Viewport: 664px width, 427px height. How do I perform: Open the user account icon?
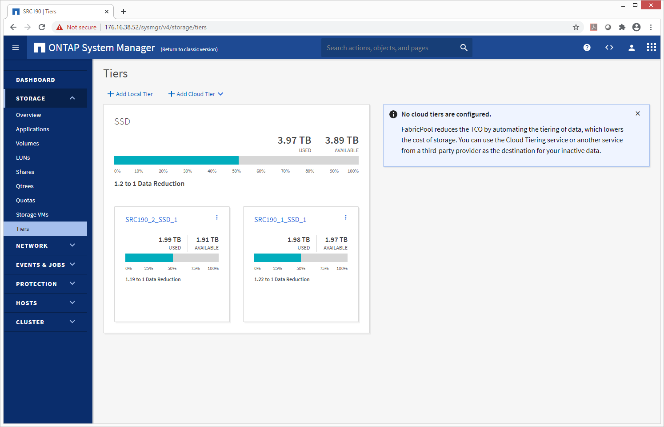[631, 47]
